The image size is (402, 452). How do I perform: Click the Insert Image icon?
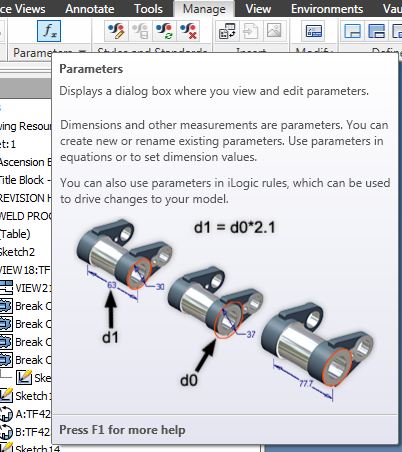tap(274, 31)
